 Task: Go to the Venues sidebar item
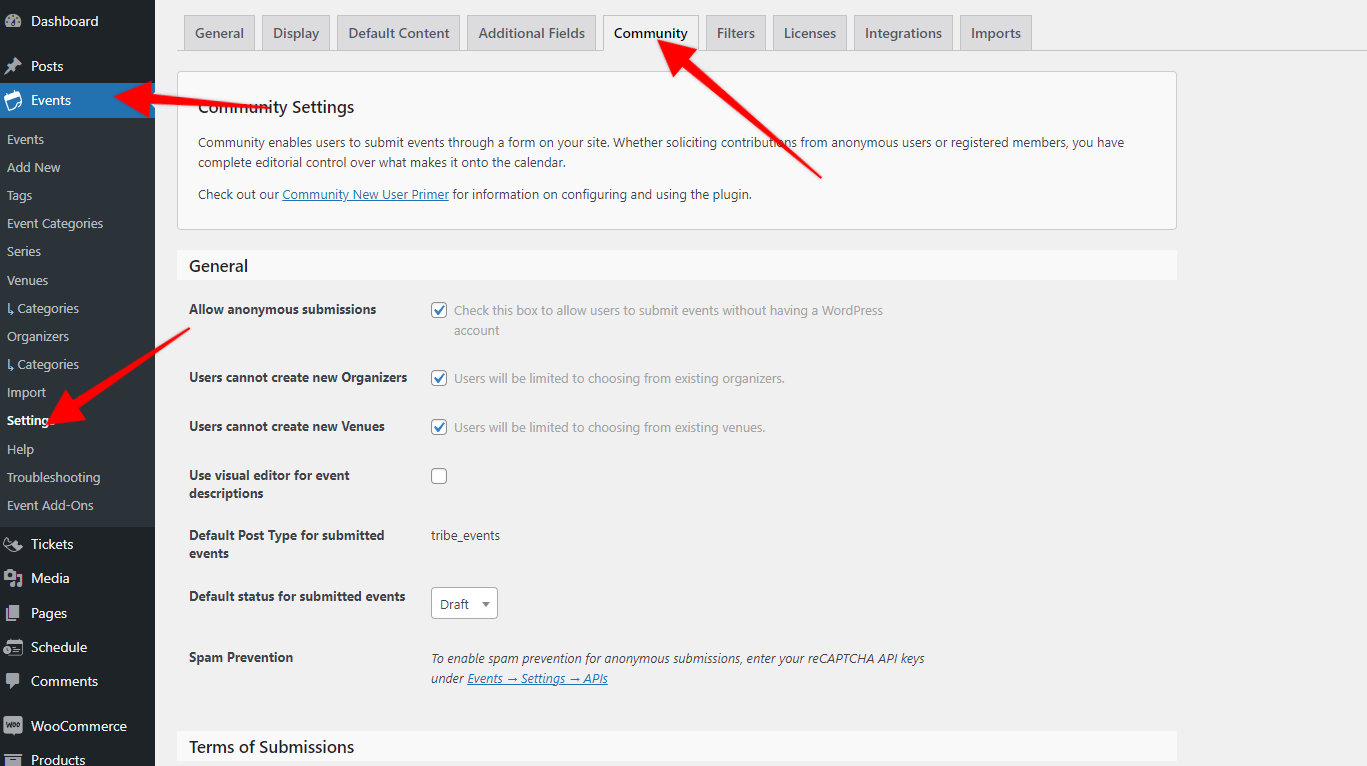click(27, 279)
